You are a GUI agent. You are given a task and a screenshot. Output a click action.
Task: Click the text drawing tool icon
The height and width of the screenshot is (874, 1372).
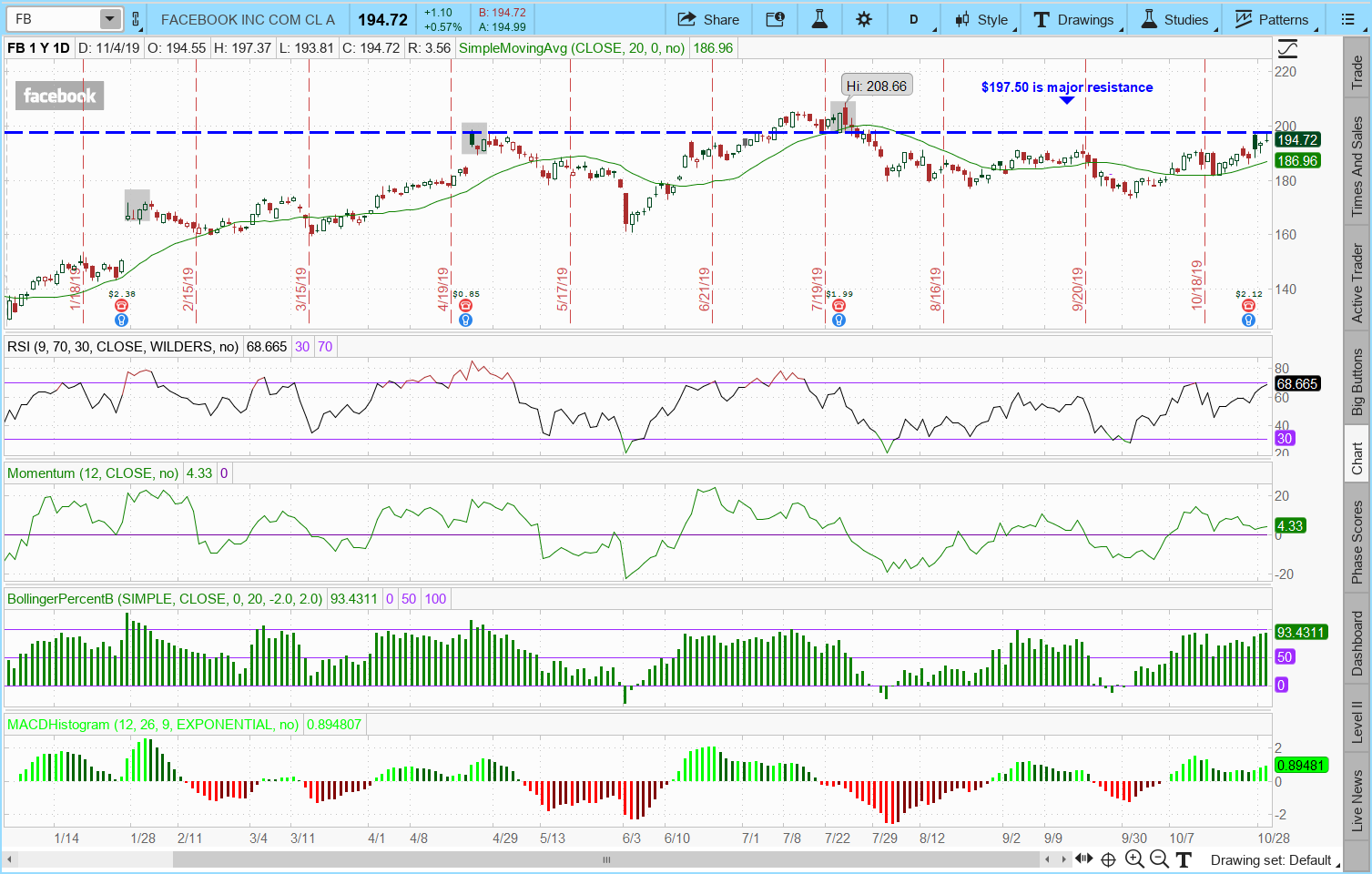(x=1183, y=859)
